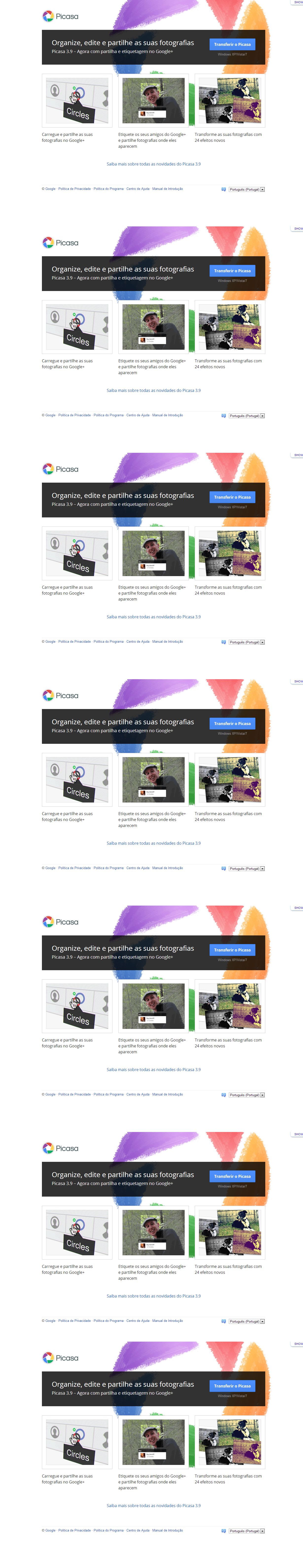Image resolution: width=303 pixels, height=1568 pixels.
Task: Open Política do Programa in the fourth page copy
Action: pyautogui.click(x=108, y=868)
